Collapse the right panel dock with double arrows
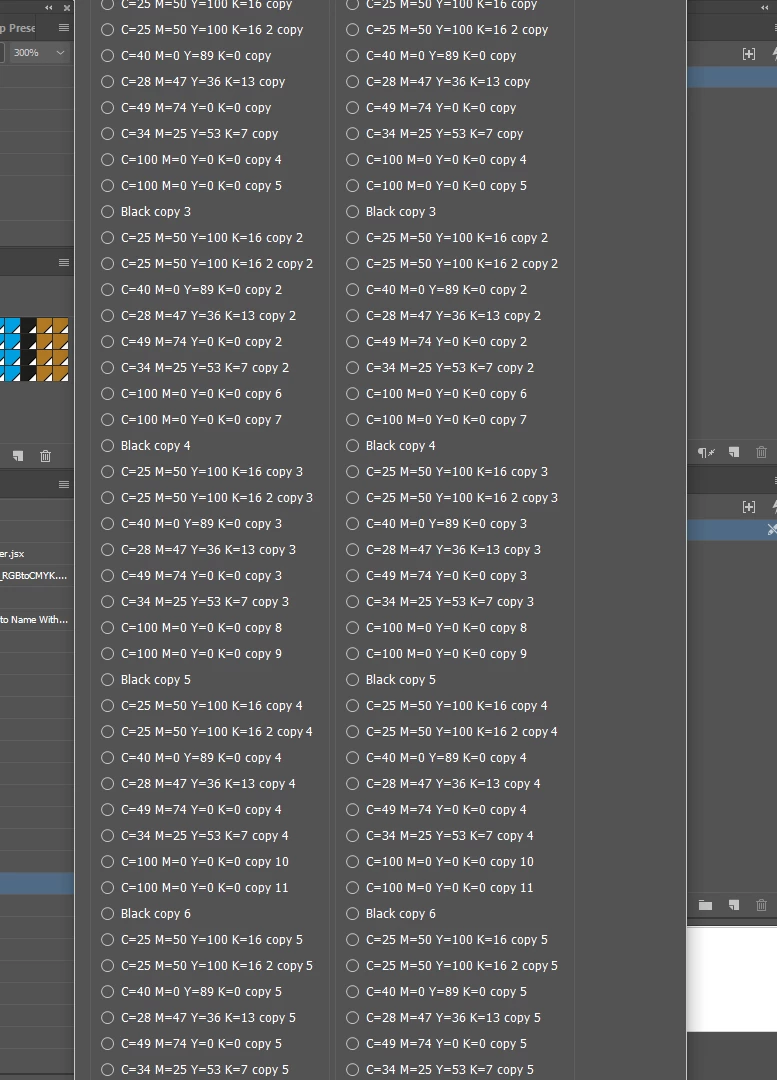 765,8
